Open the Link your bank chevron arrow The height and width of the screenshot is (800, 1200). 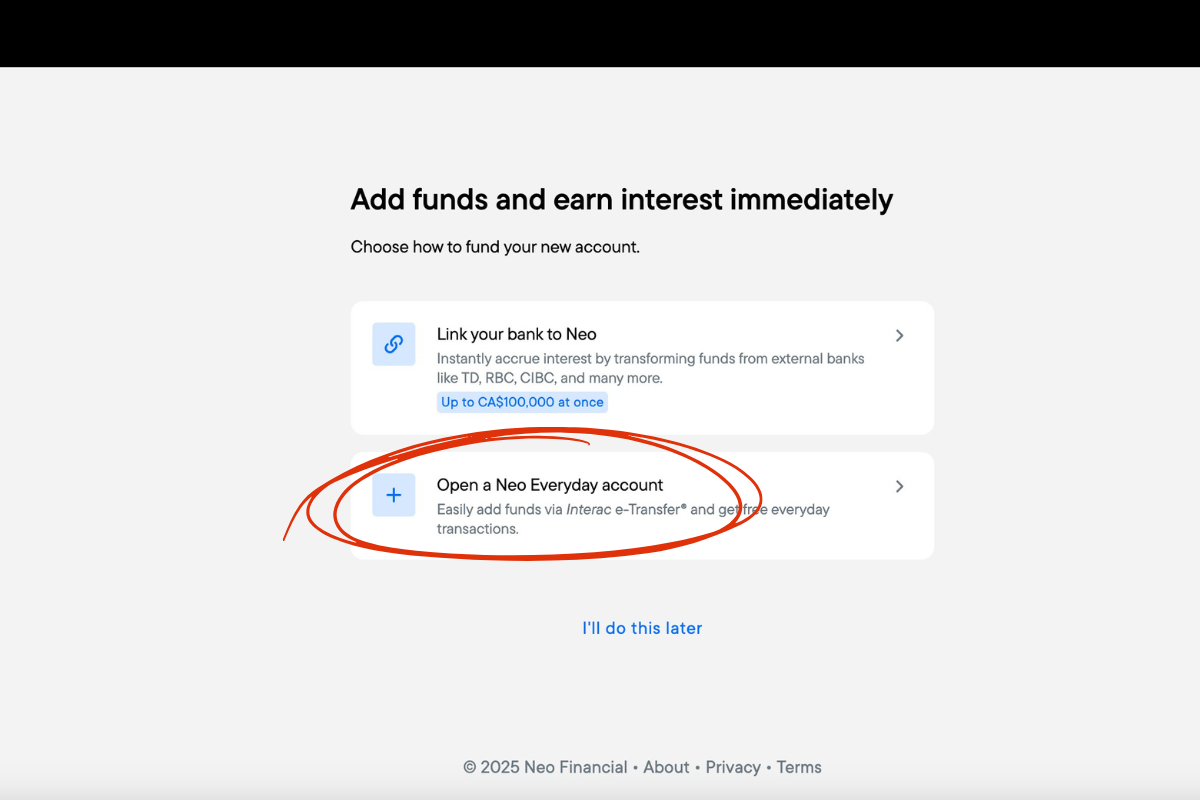pyautogui.click(x=899, y=336)
